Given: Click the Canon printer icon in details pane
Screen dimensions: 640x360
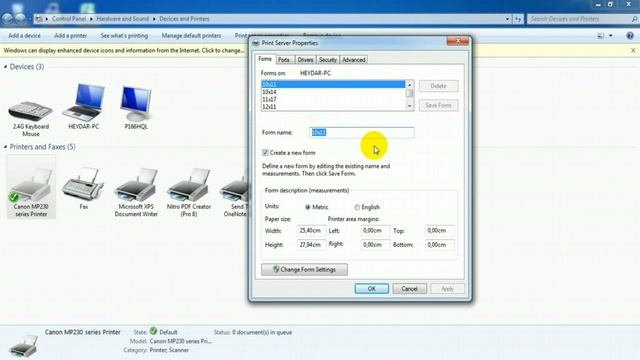Looking at the screenshot, I should (x=24, y=346).
